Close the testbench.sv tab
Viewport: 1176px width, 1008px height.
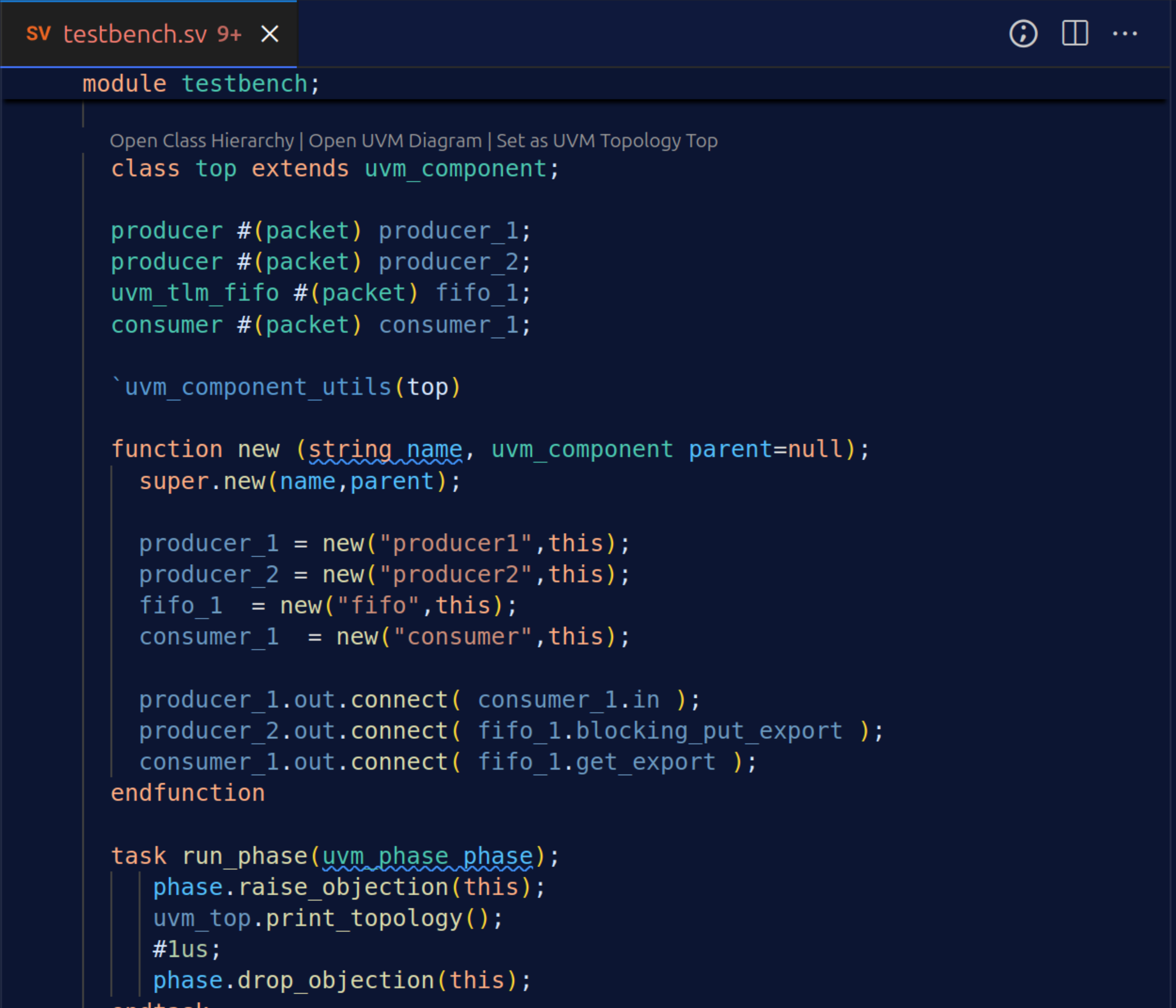click(x=270, y=34)
